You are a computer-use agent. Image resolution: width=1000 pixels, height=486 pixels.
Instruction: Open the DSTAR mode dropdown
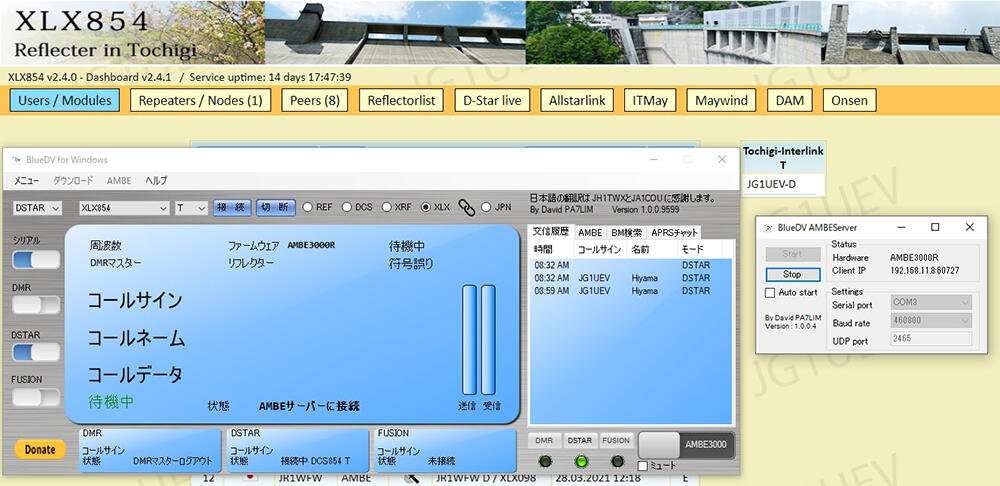coord(37,208)
